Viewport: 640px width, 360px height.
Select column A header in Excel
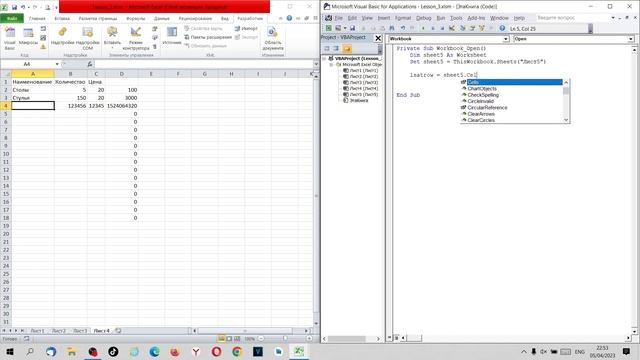(33, 74)
